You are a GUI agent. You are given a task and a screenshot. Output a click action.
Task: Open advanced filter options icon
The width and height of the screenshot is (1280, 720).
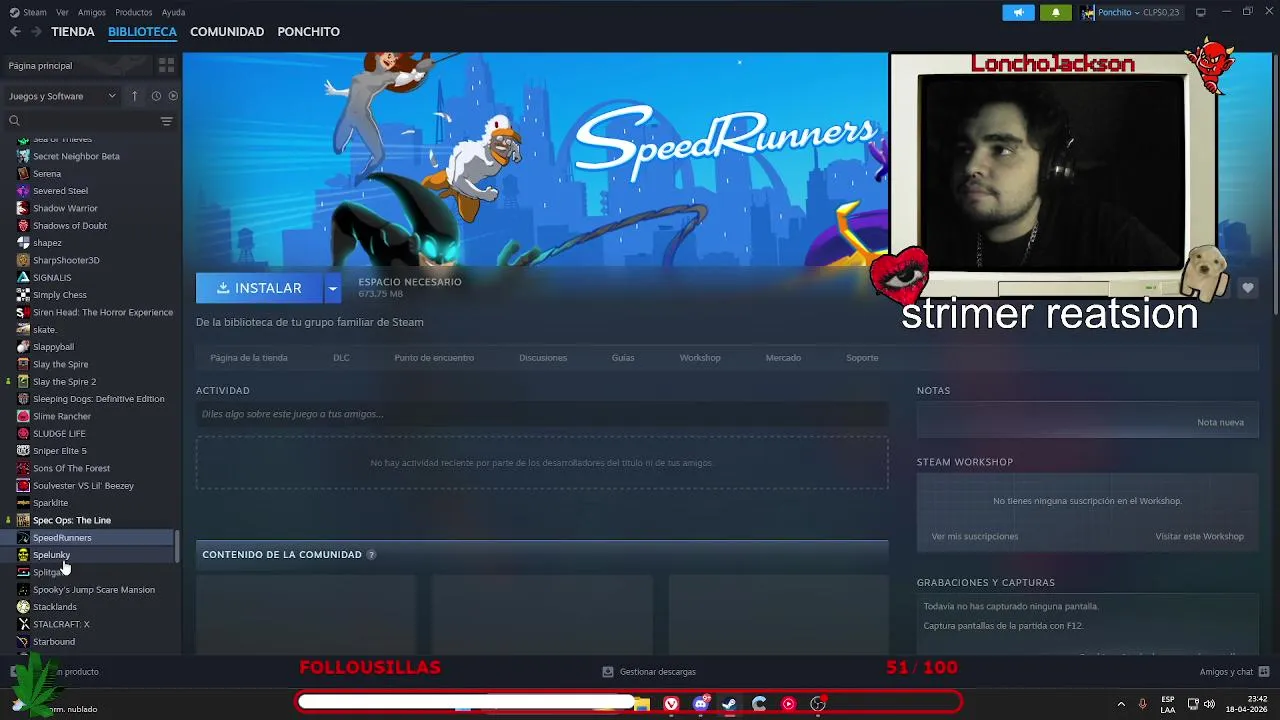click(166, 121)
